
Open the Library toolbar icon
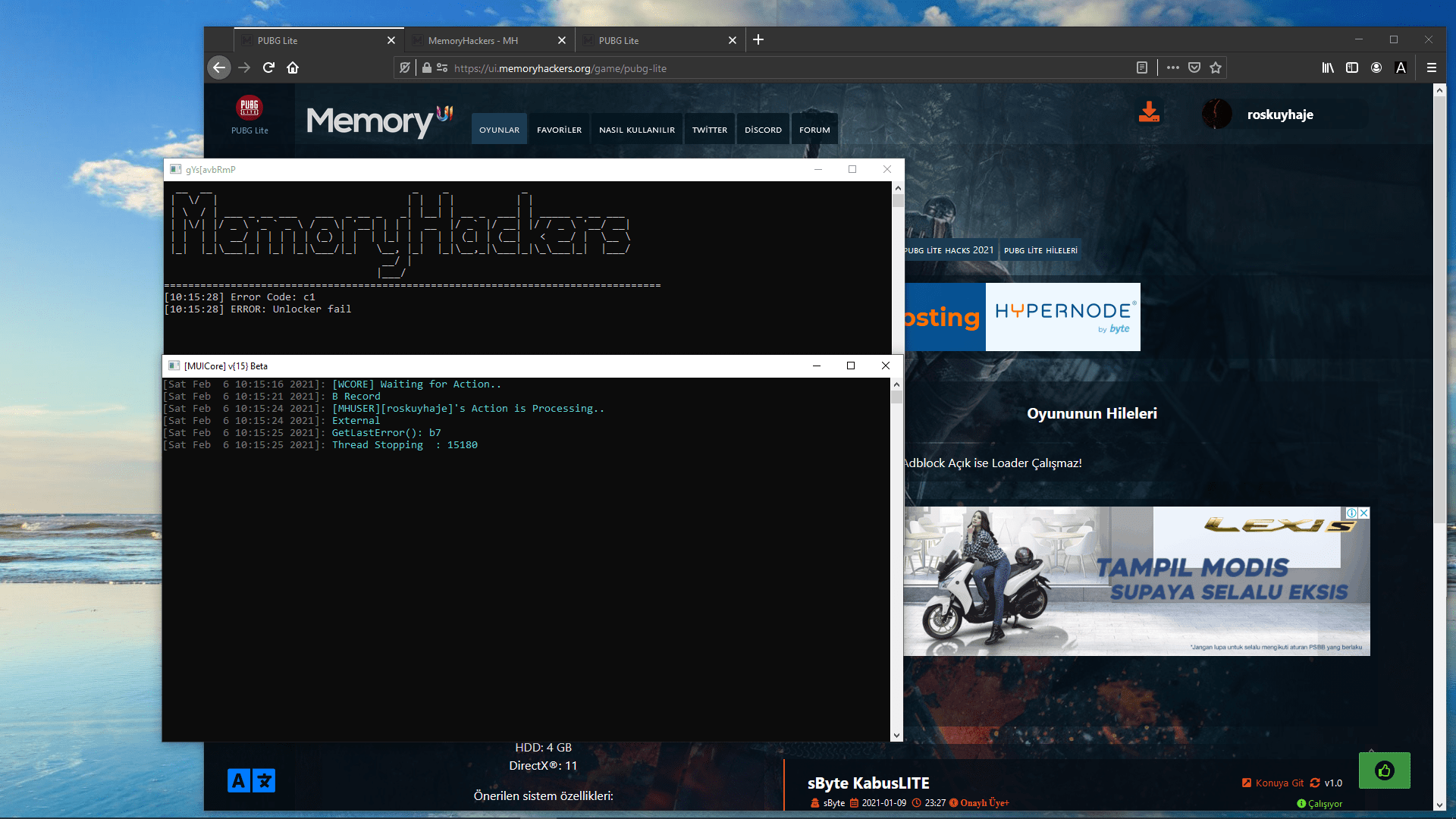click(x=1328, y=67)
